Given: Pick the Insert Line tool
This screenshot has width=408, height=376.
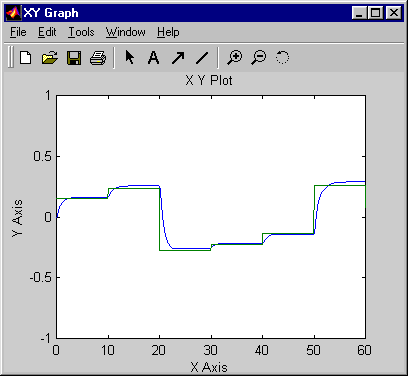Looking at the screenshot, I should (x=202, y=58).
